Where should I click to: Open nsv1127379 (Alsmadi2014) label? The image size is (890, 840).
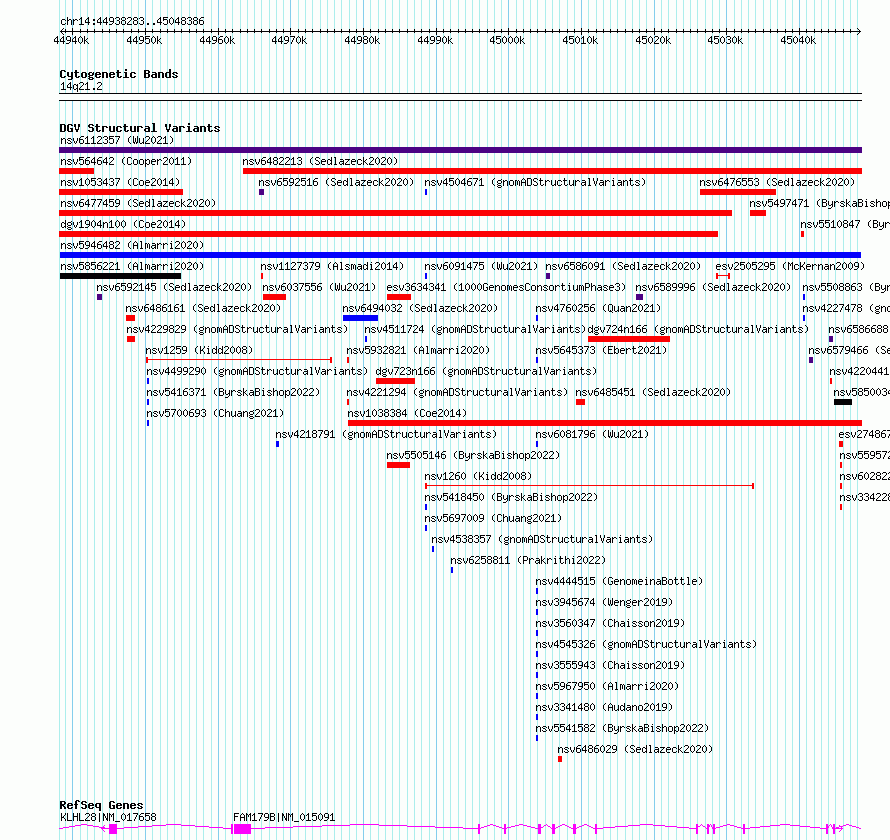pos(332,266)
